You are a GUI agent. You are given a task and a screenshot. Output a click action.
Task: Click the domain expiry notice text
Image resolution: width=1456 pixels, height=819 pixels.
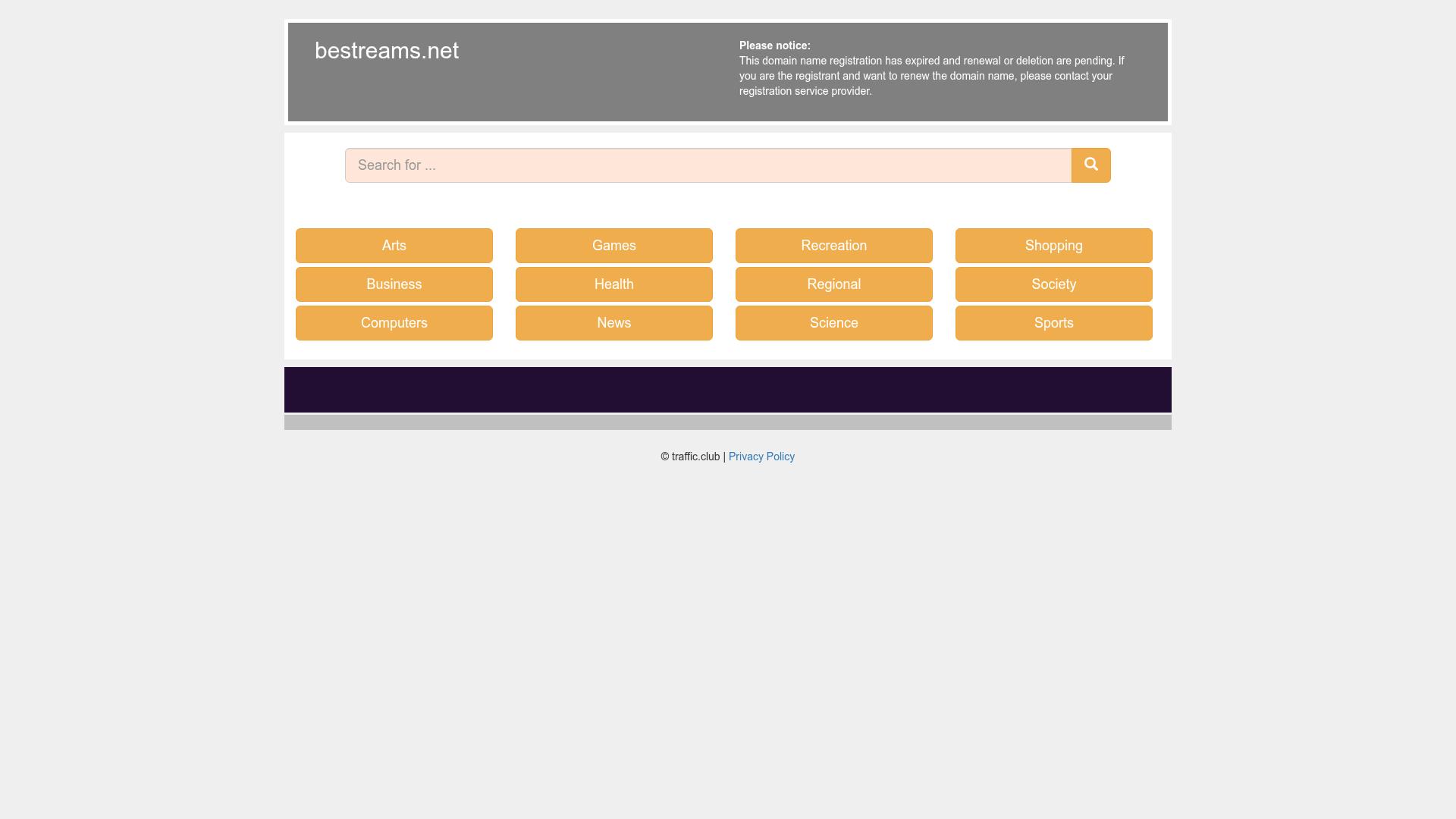931,75
